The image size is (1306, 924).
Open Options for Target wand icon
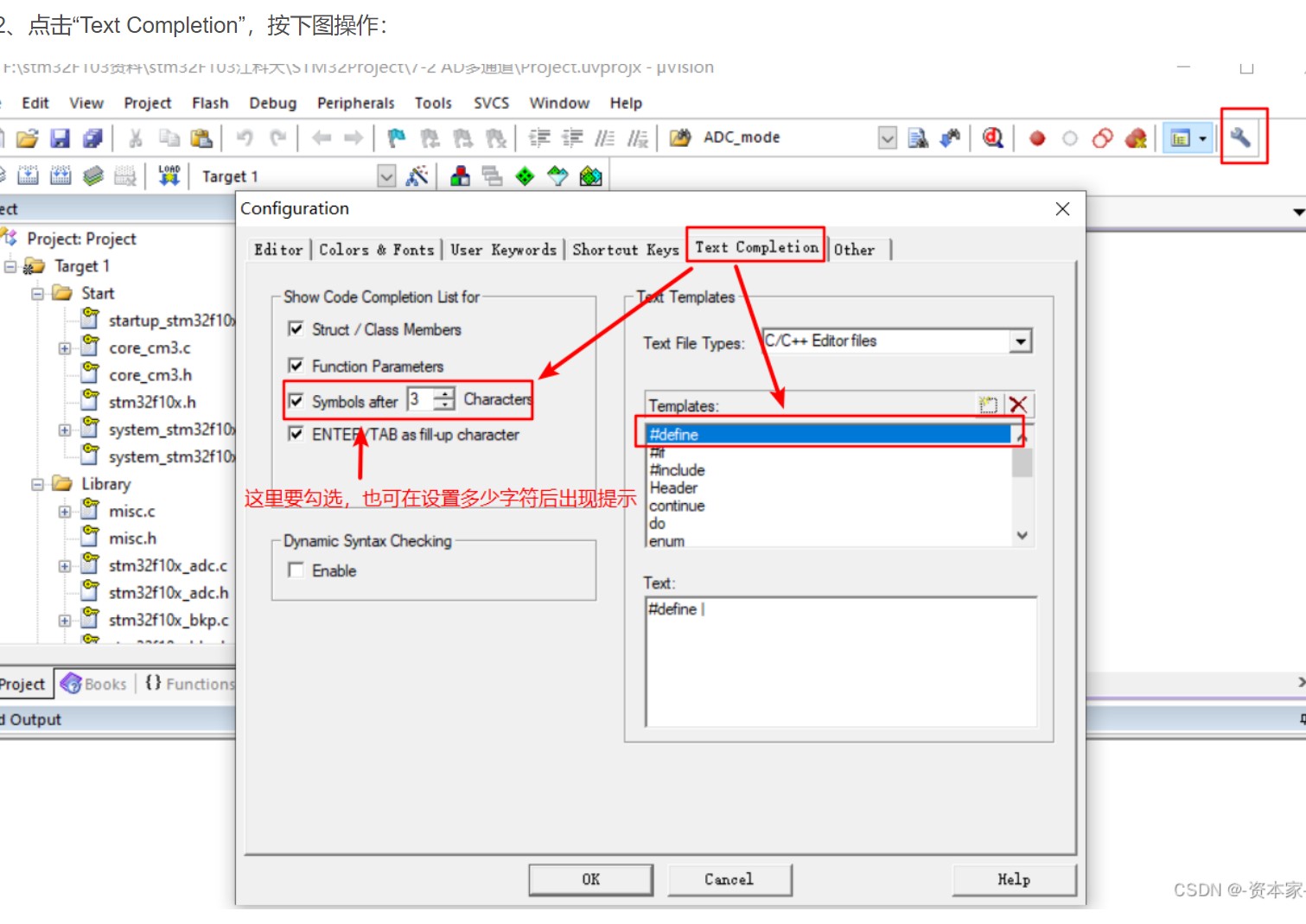pos(417,176)
